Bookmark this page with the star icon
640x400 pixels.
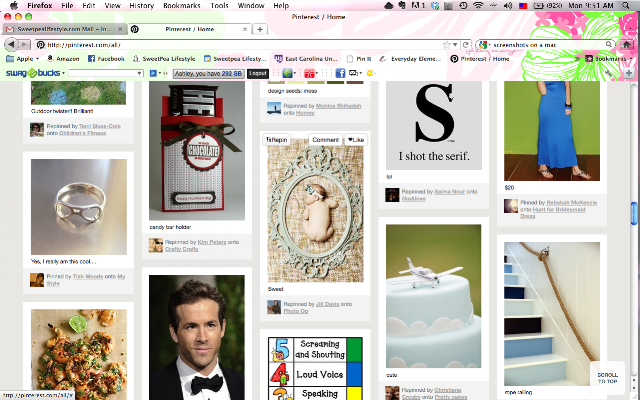point(447,44)
